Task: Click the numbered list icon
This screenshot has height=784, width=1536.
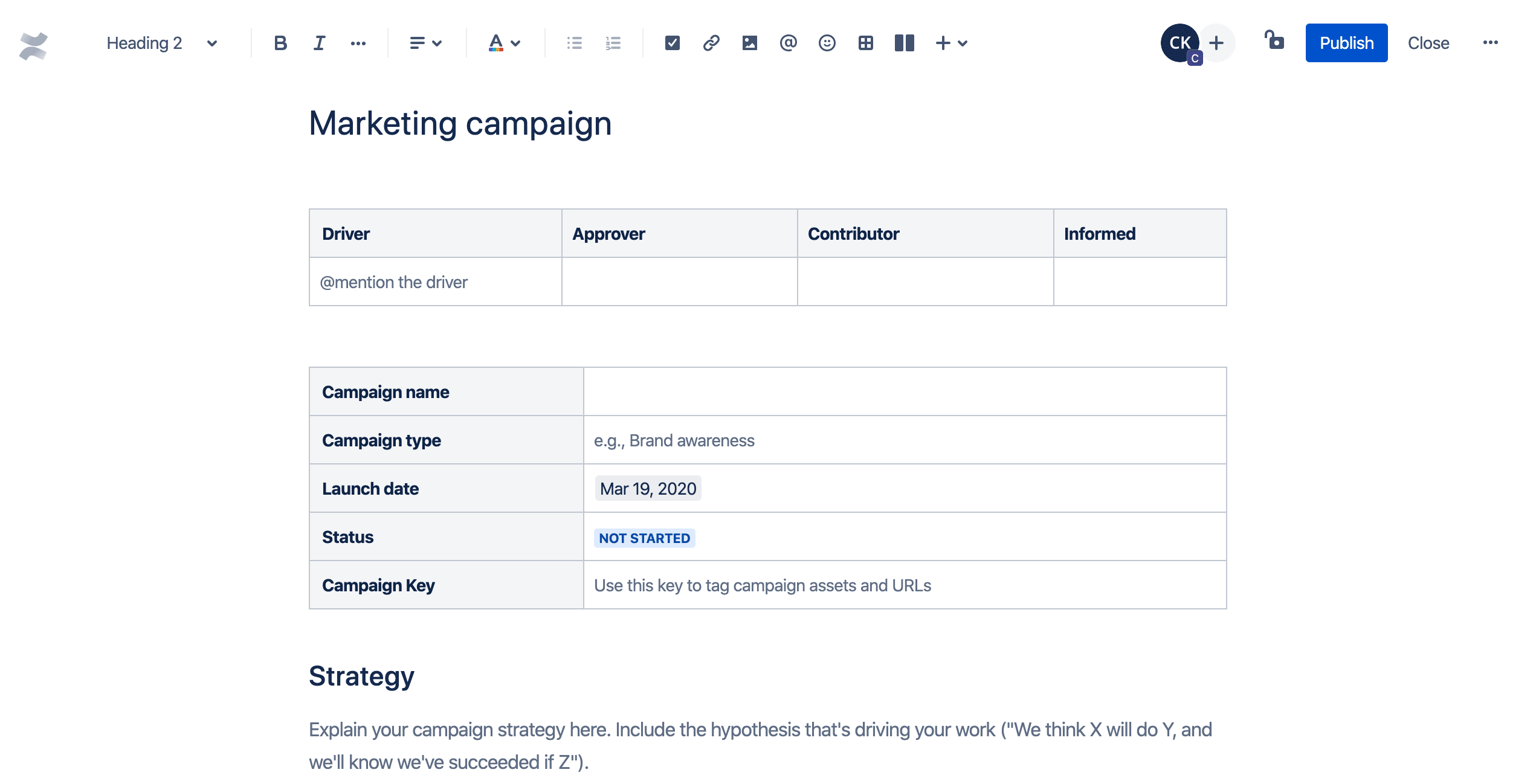Action: (613, 42)
